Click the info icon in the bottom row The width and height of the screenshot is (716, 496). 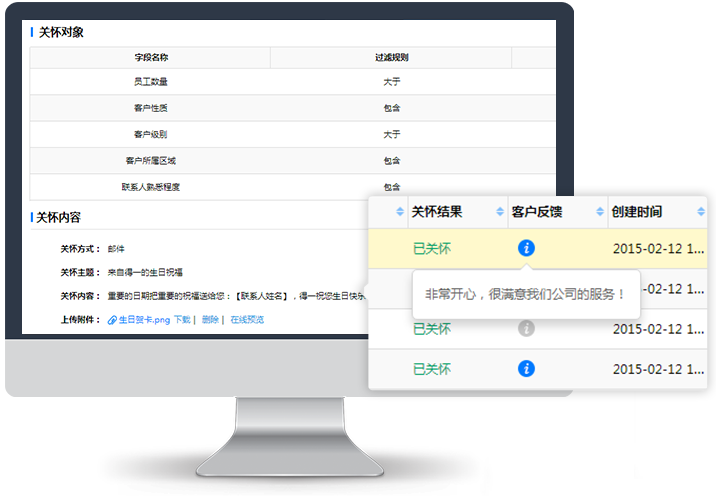526,369
